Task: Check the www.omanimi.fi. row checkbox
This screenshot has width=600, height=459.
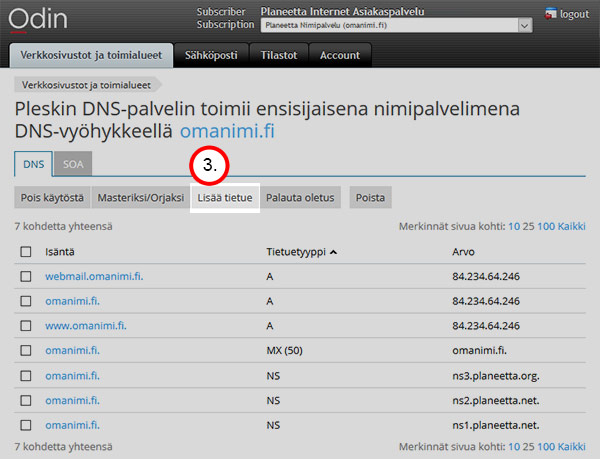Action: [26, 326]
